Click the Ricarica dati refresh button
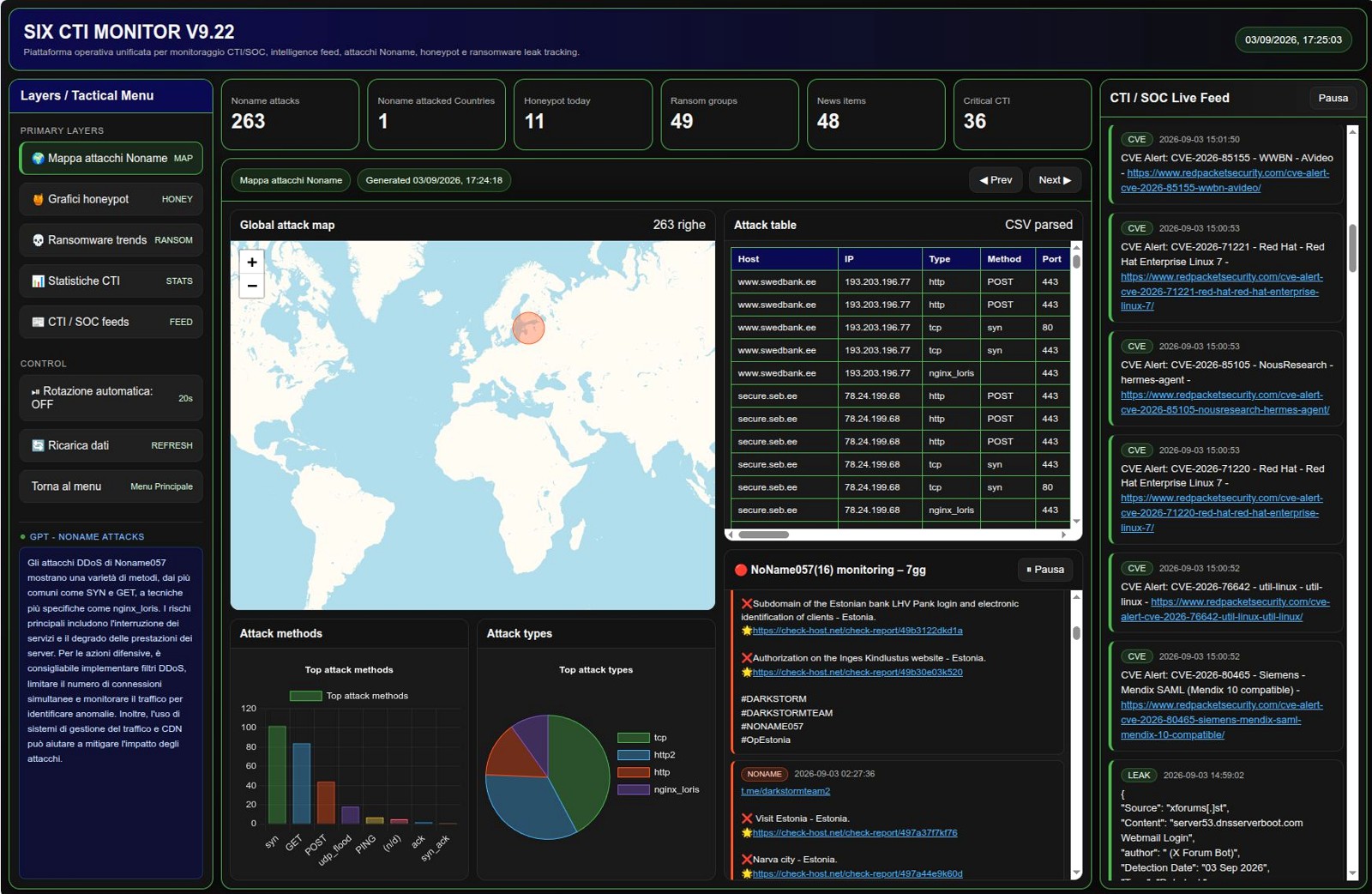The width and height of the screenshot is (1372, 894). click(111, 445)
